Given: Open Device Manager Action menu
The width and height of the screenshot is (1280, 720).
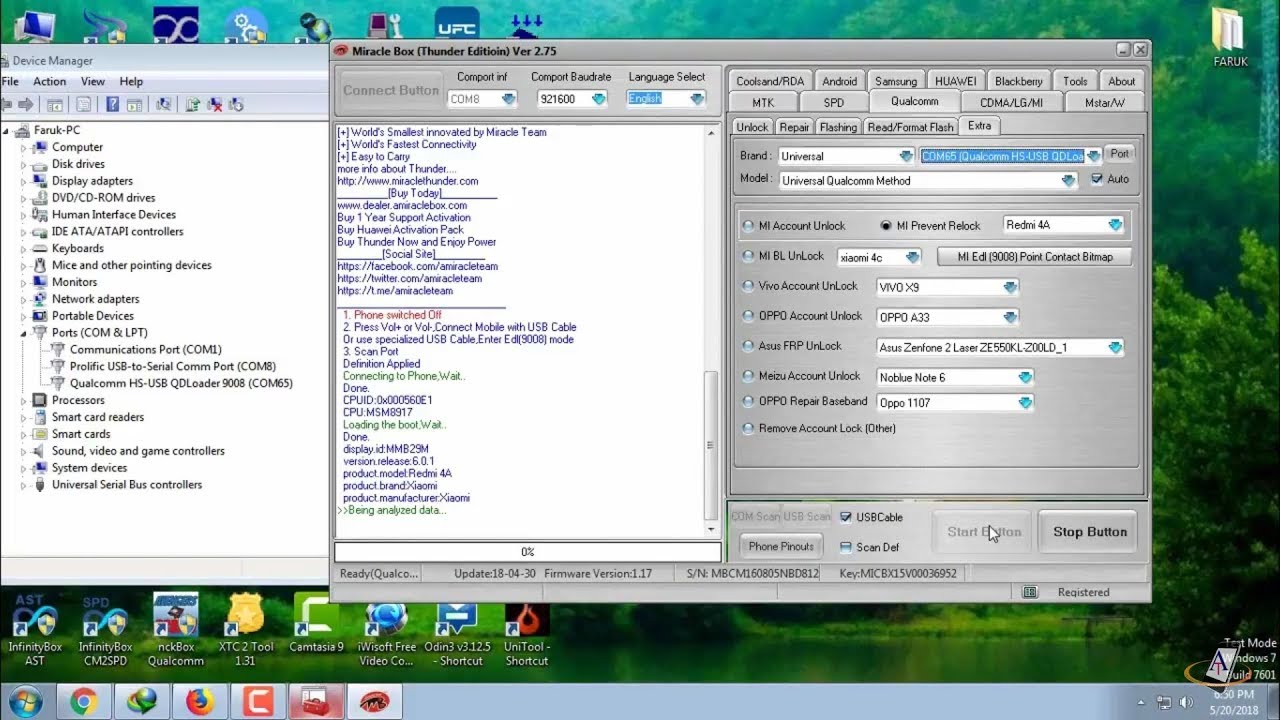Looking at the screenshot, I should 49,81.
